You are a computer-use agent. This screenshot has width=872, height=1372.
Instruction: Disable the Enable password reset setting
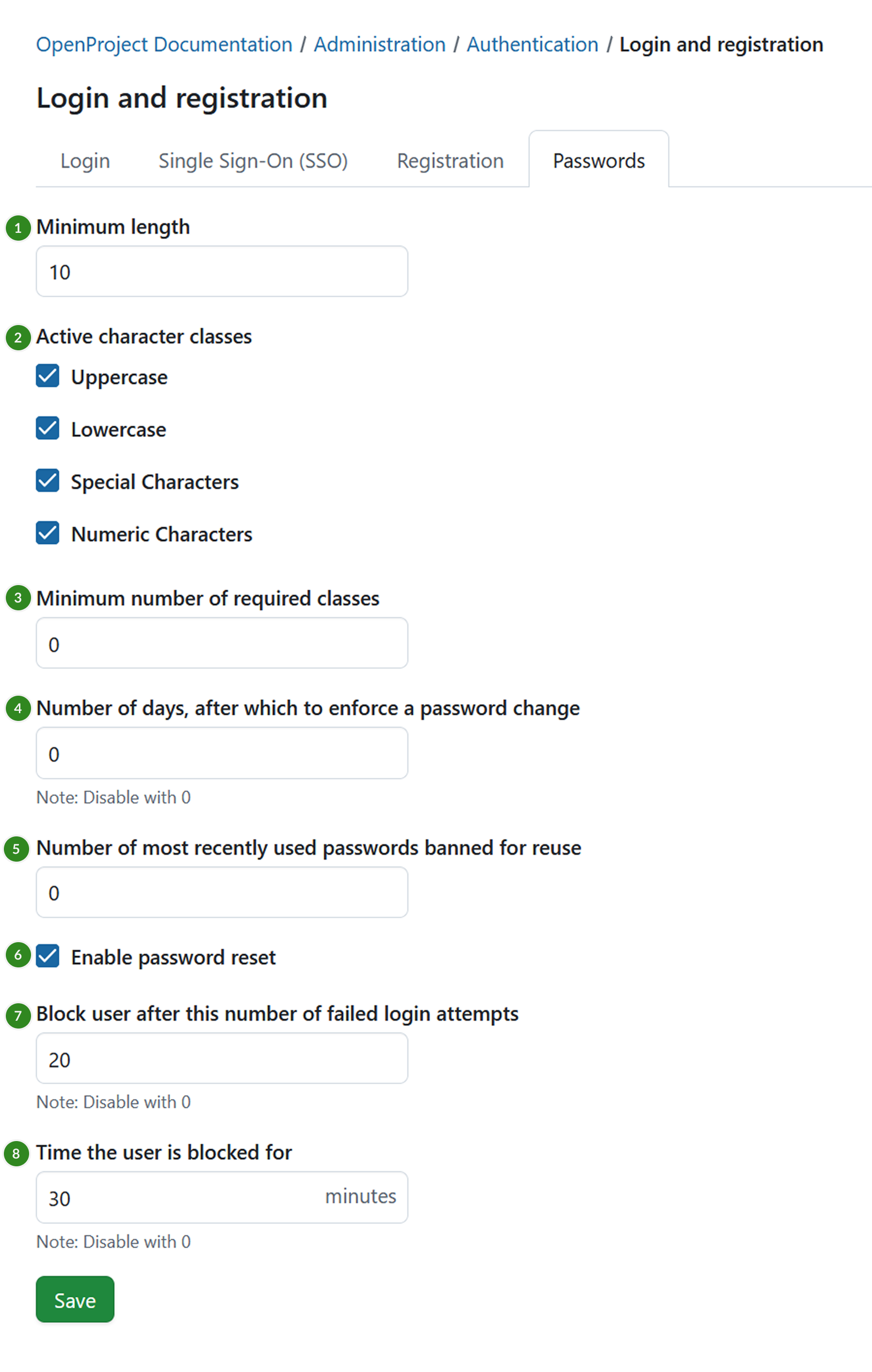[x=48, y=957]
